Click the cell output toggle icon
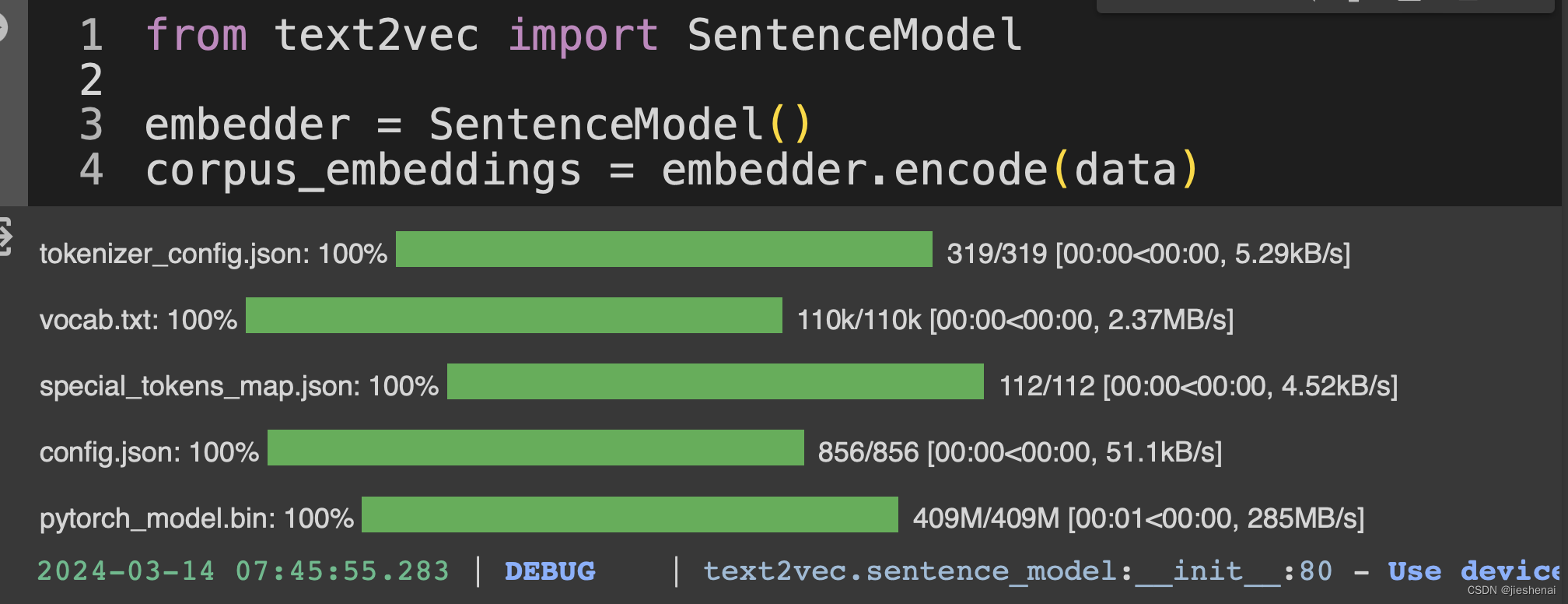The image size is (1568, 604). pos(5,237)
